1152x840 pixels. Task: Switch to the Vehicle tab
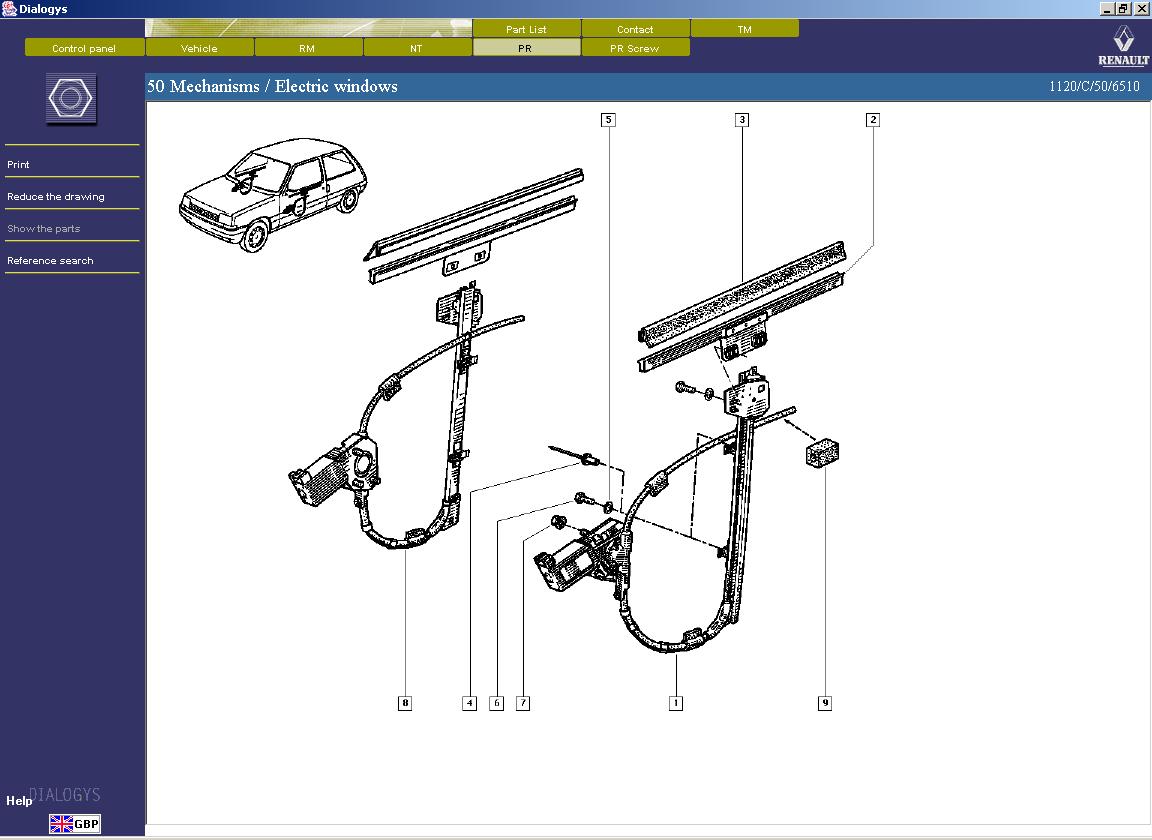click(x=200, y=48)
